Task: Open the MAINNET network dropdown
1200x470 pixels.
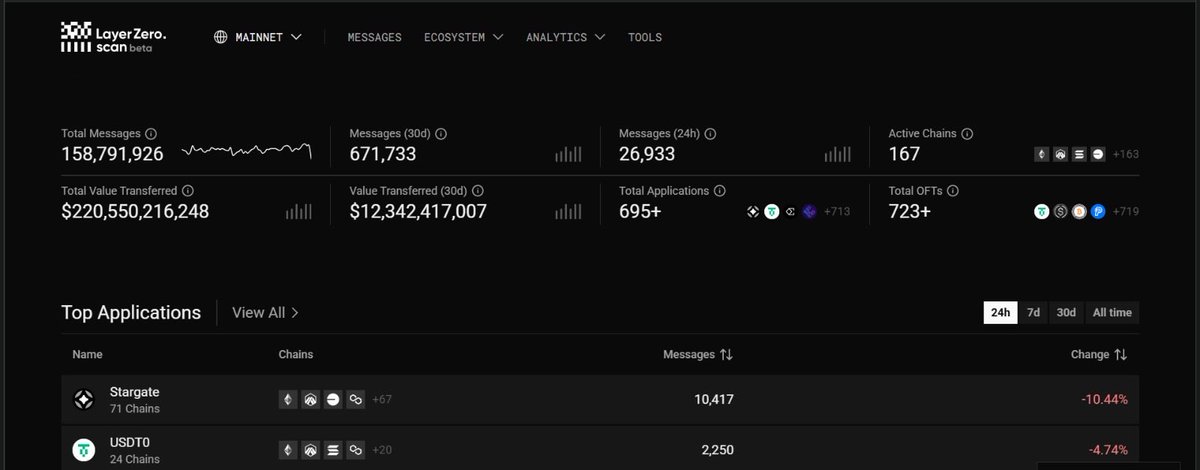Action: [x=258, y=37]
